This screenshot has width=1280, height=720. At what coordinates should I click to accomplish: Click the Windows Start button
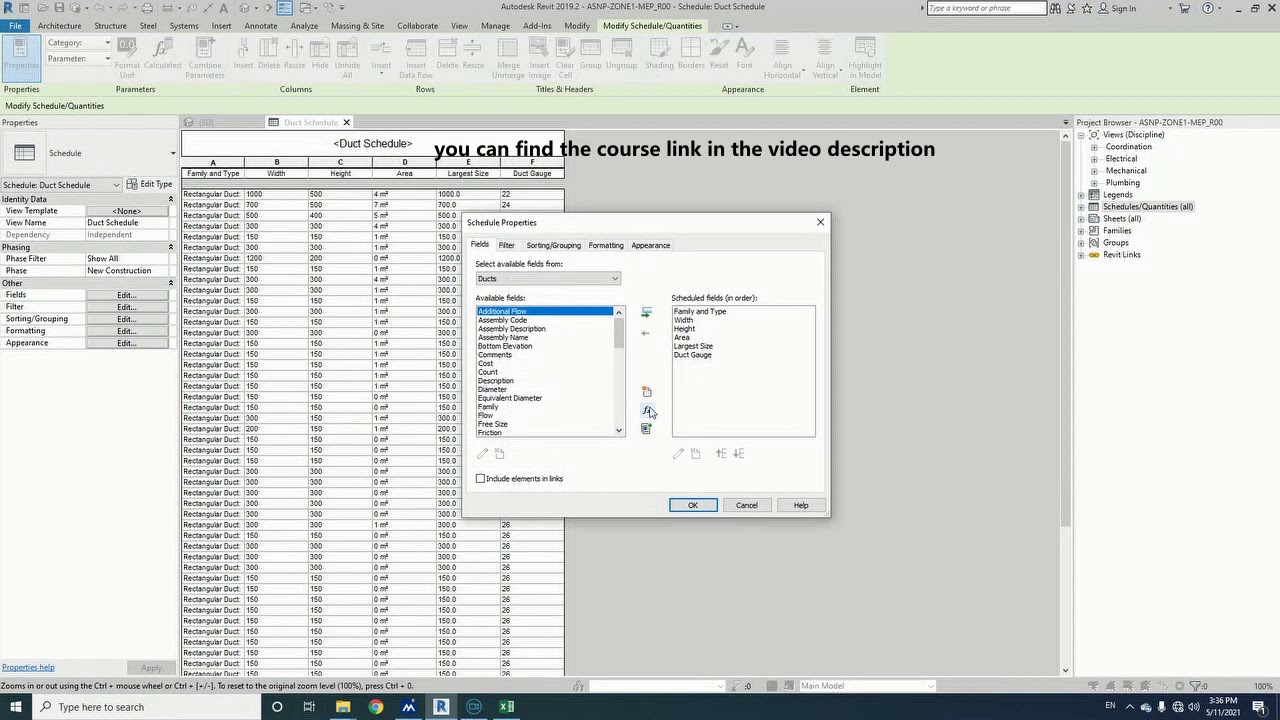pyautogui.click(x=15, y=707)
